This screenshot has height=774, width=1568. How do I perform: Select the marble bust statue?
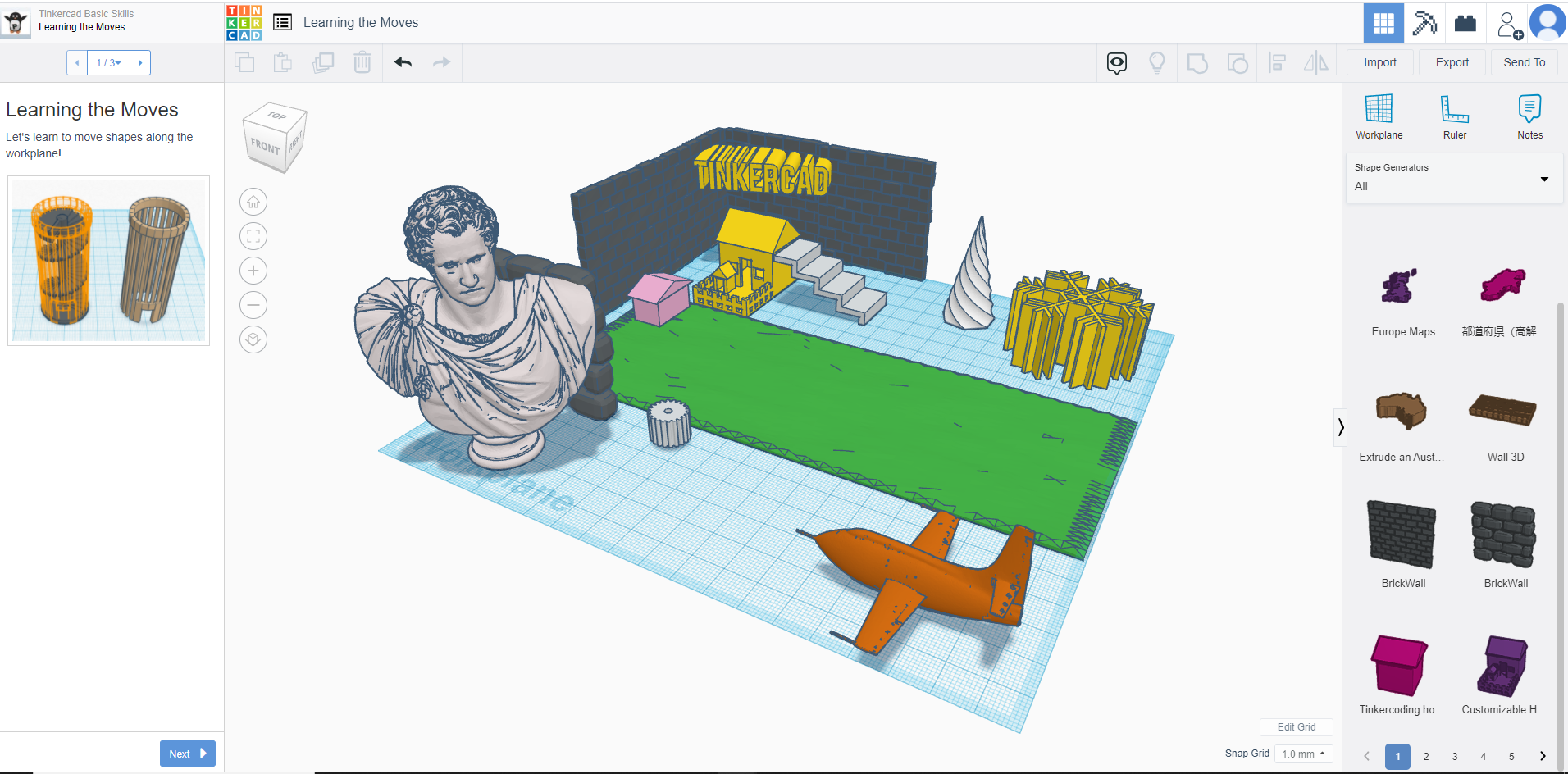pos(477,328)
